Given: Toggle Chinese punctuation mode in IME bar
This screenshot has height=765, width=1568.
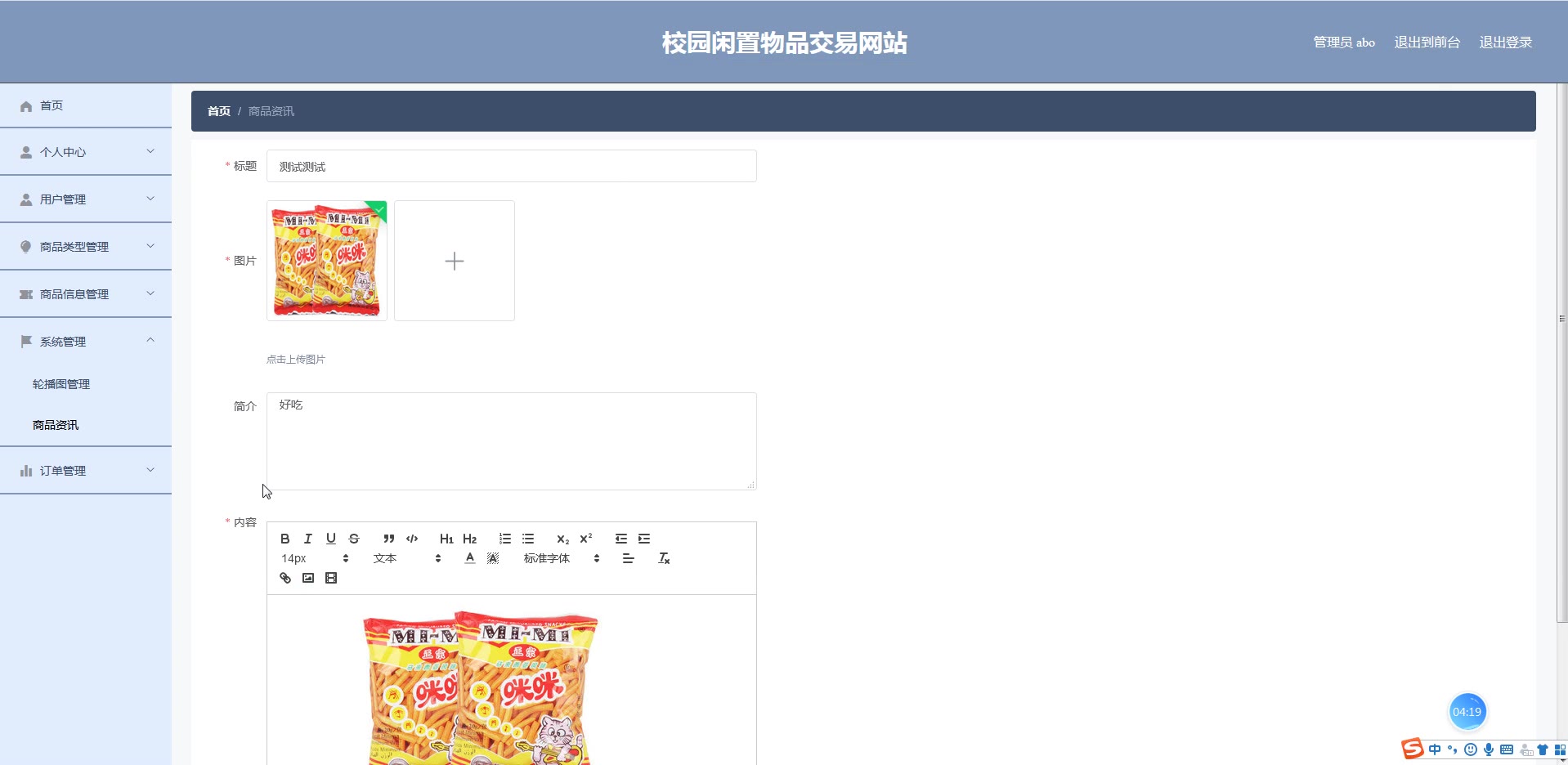Looking at the screenshot, I should (1453, 749).
